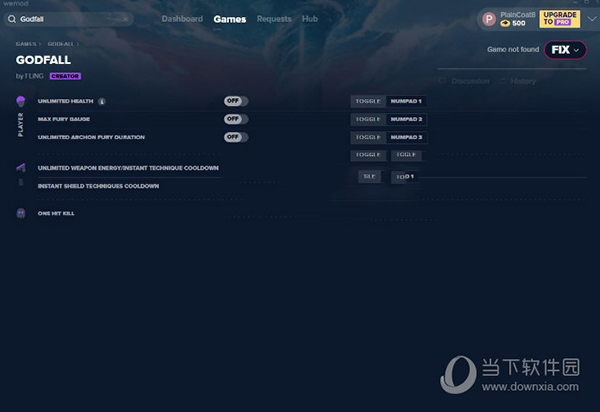Click the enemy ghost category icon

[x=21, y=213]
